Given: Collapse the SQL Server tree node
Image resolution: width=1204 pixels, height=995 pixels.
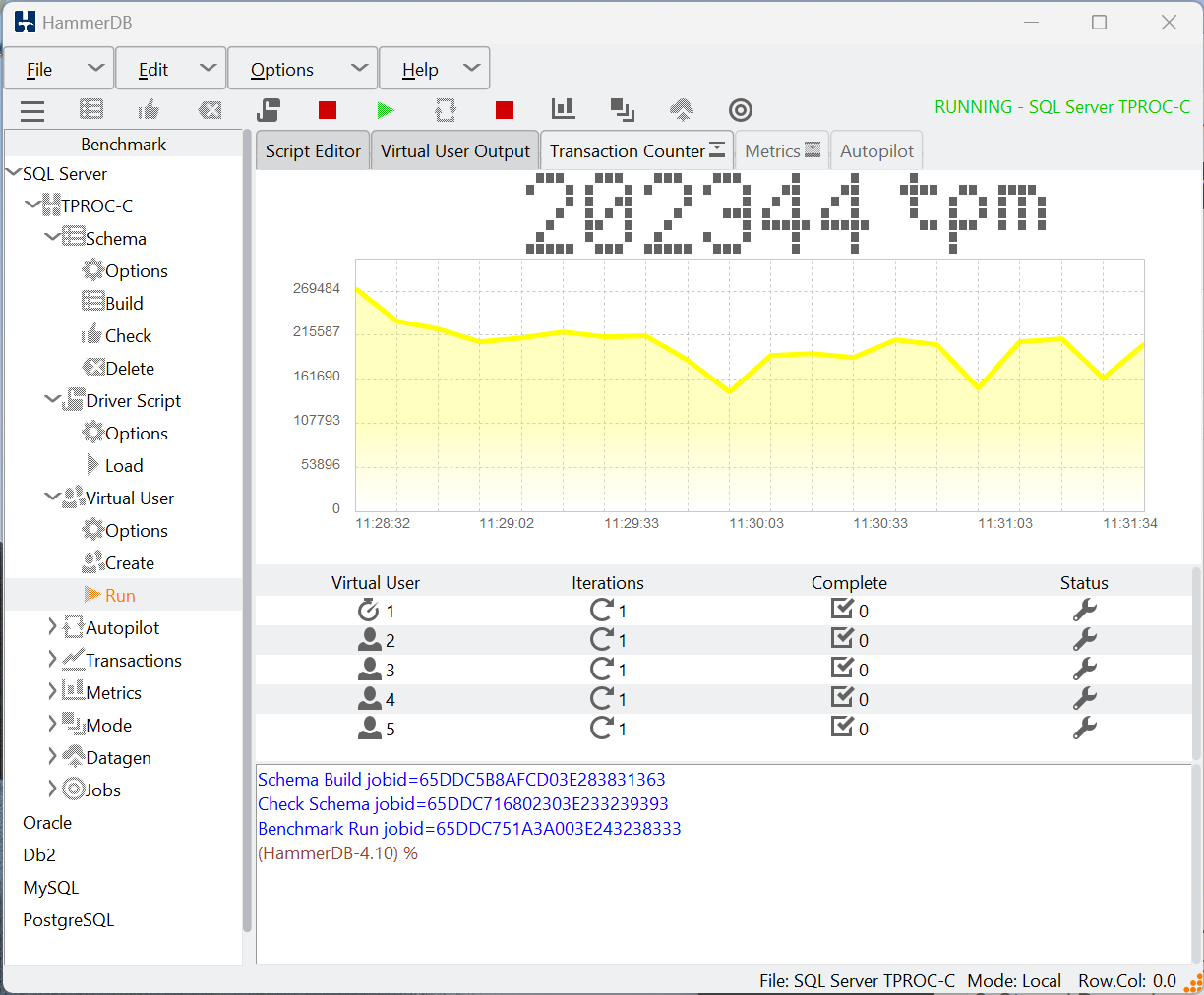Looking at the screenshot, I should click(x=13, y=173).
